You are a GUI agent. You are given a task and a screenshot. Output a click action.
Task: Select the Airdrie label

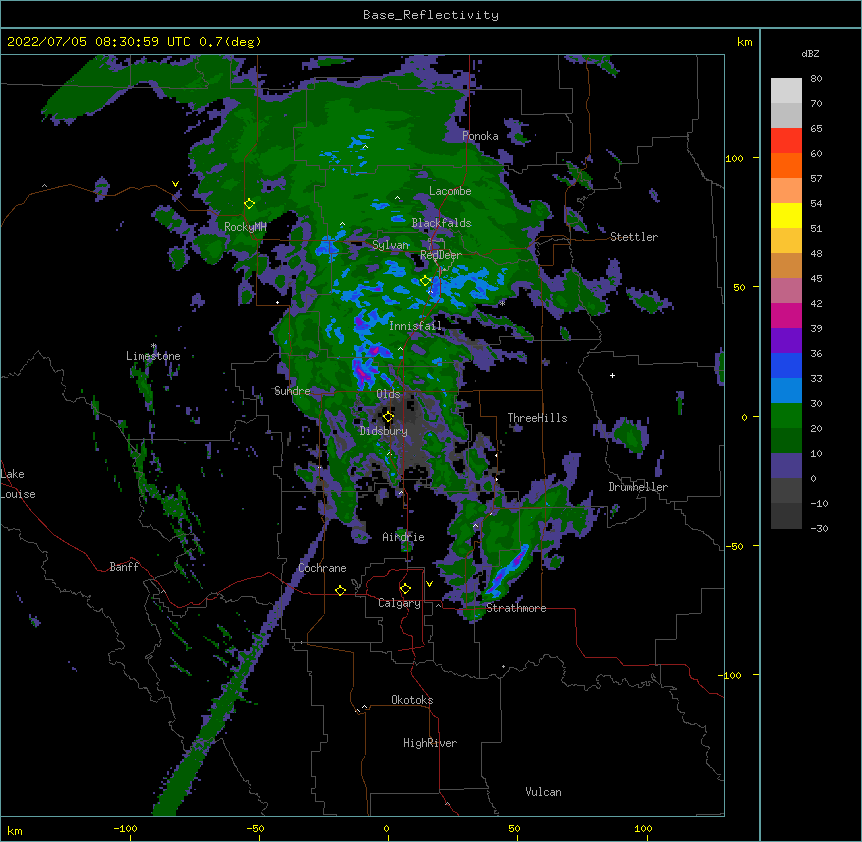tap(403, 537)
